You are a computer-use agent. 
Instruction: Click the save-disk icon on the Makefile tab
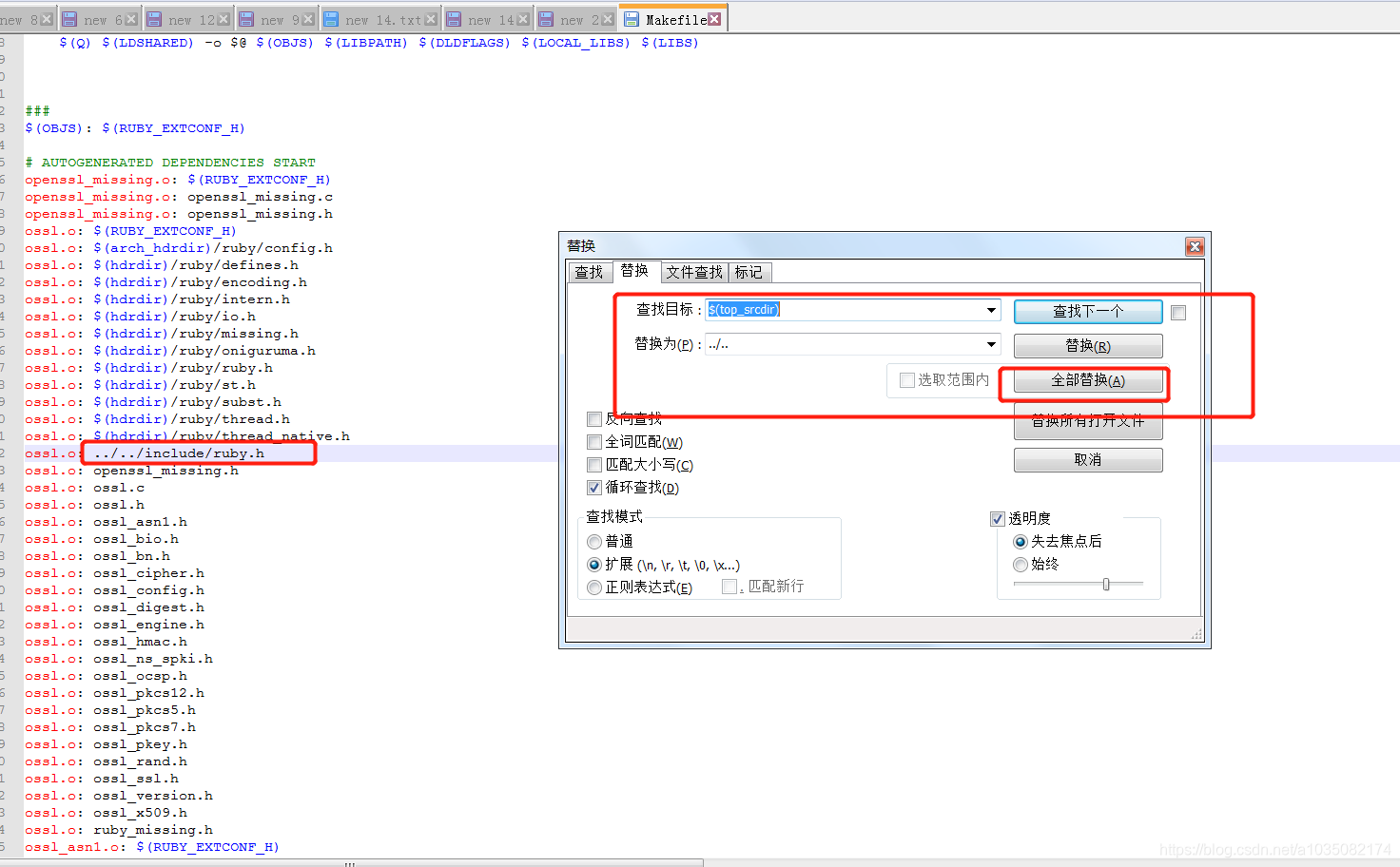pos(632,19)
